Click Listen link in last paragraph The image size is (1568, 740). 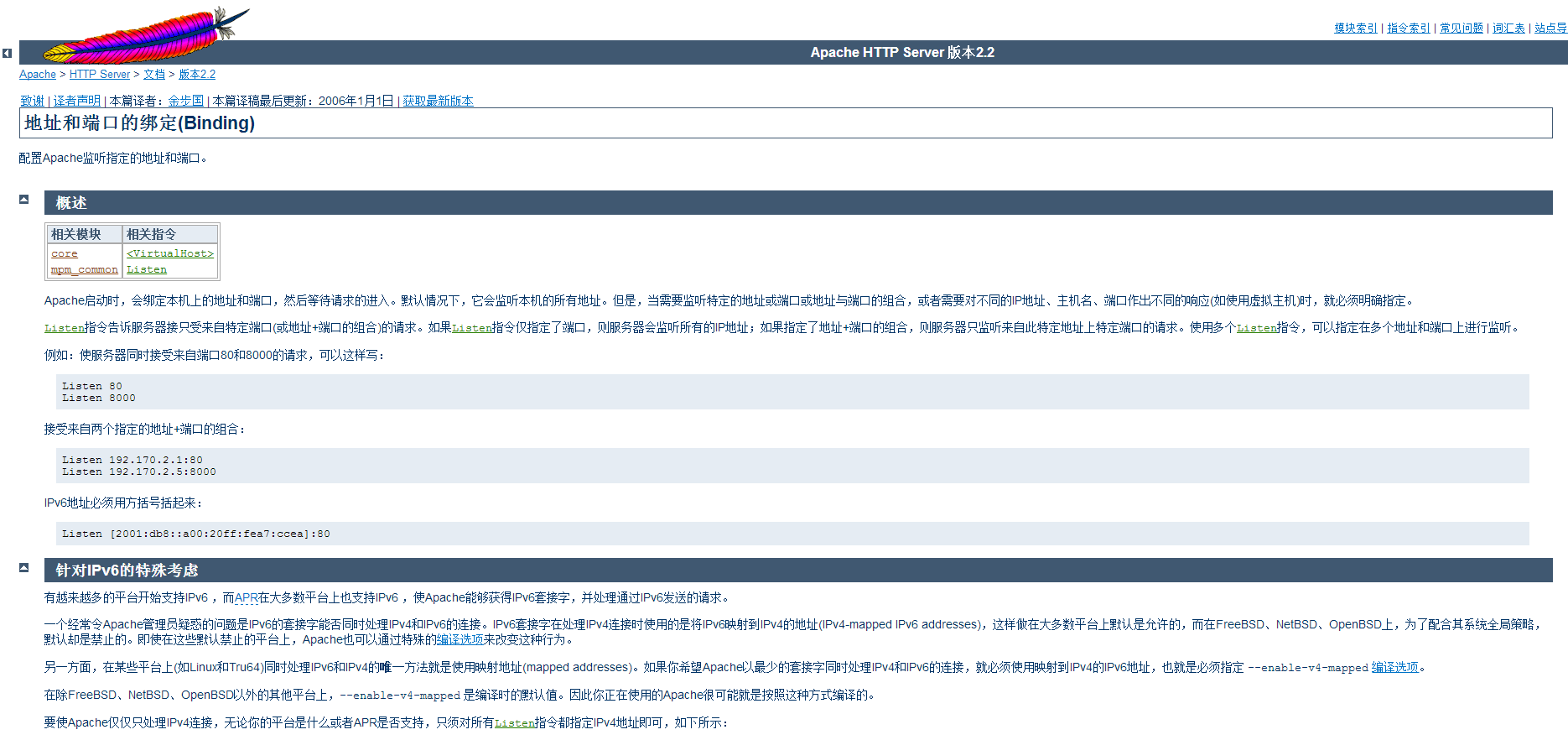[515, 723]
